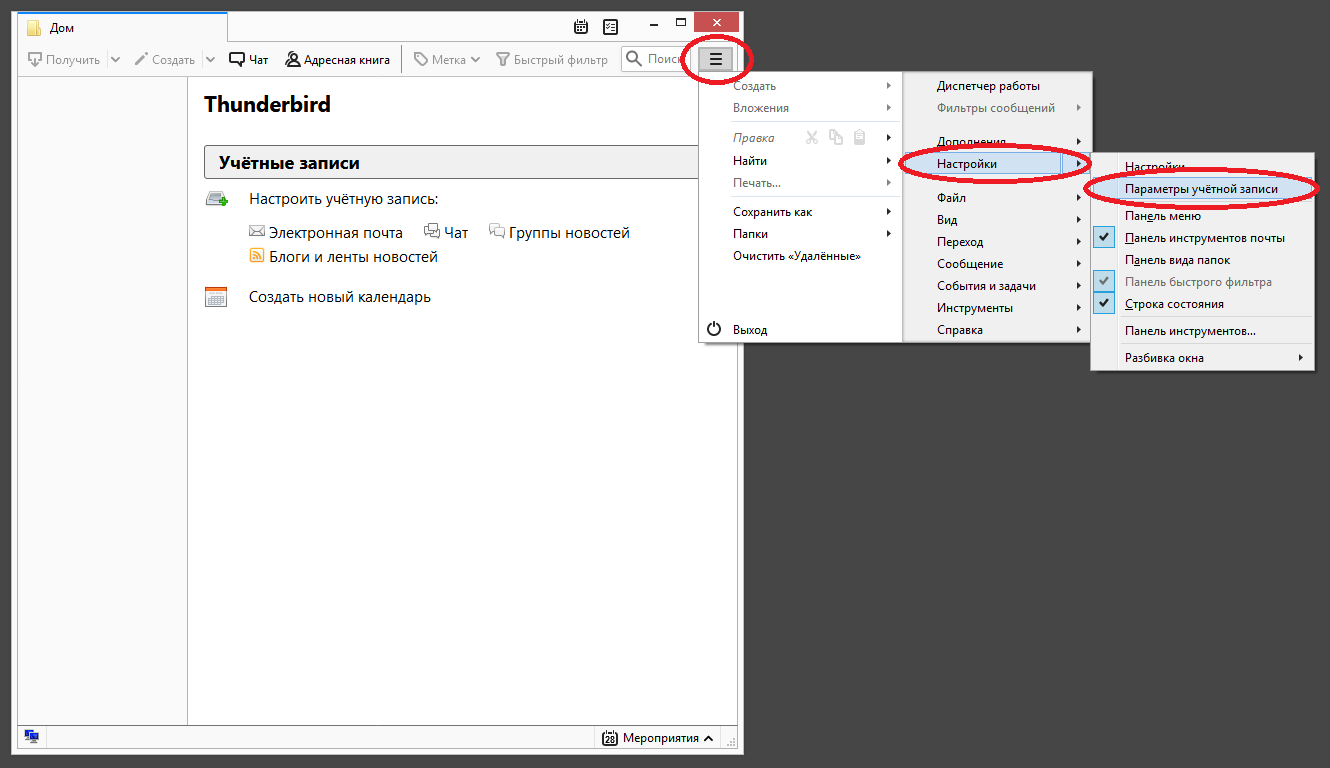Screen dimensions: 1330x768
Task: Open the calendar tab icon in title bar
Action: 581,26
